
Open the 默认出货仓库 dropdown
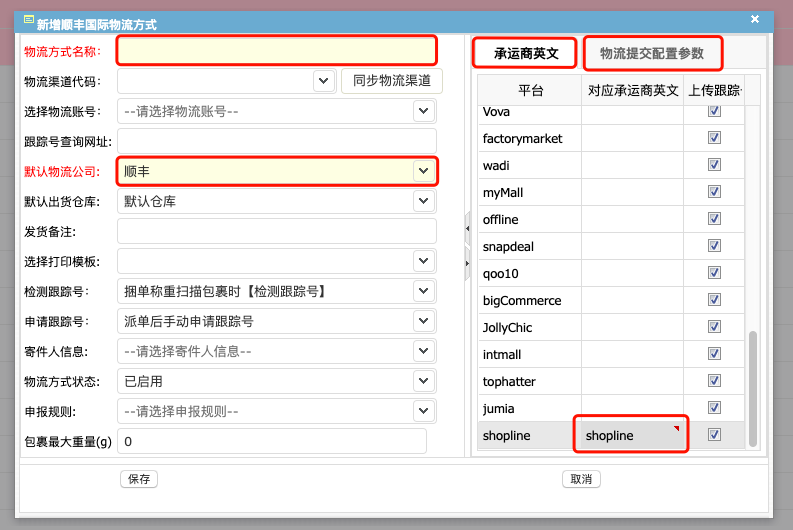(x=424, y=201)
